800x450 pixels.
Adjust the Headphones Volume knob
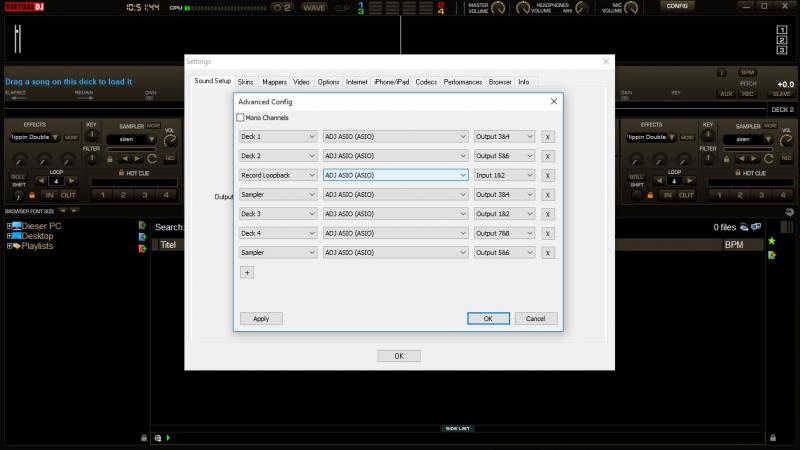[523, 8]
